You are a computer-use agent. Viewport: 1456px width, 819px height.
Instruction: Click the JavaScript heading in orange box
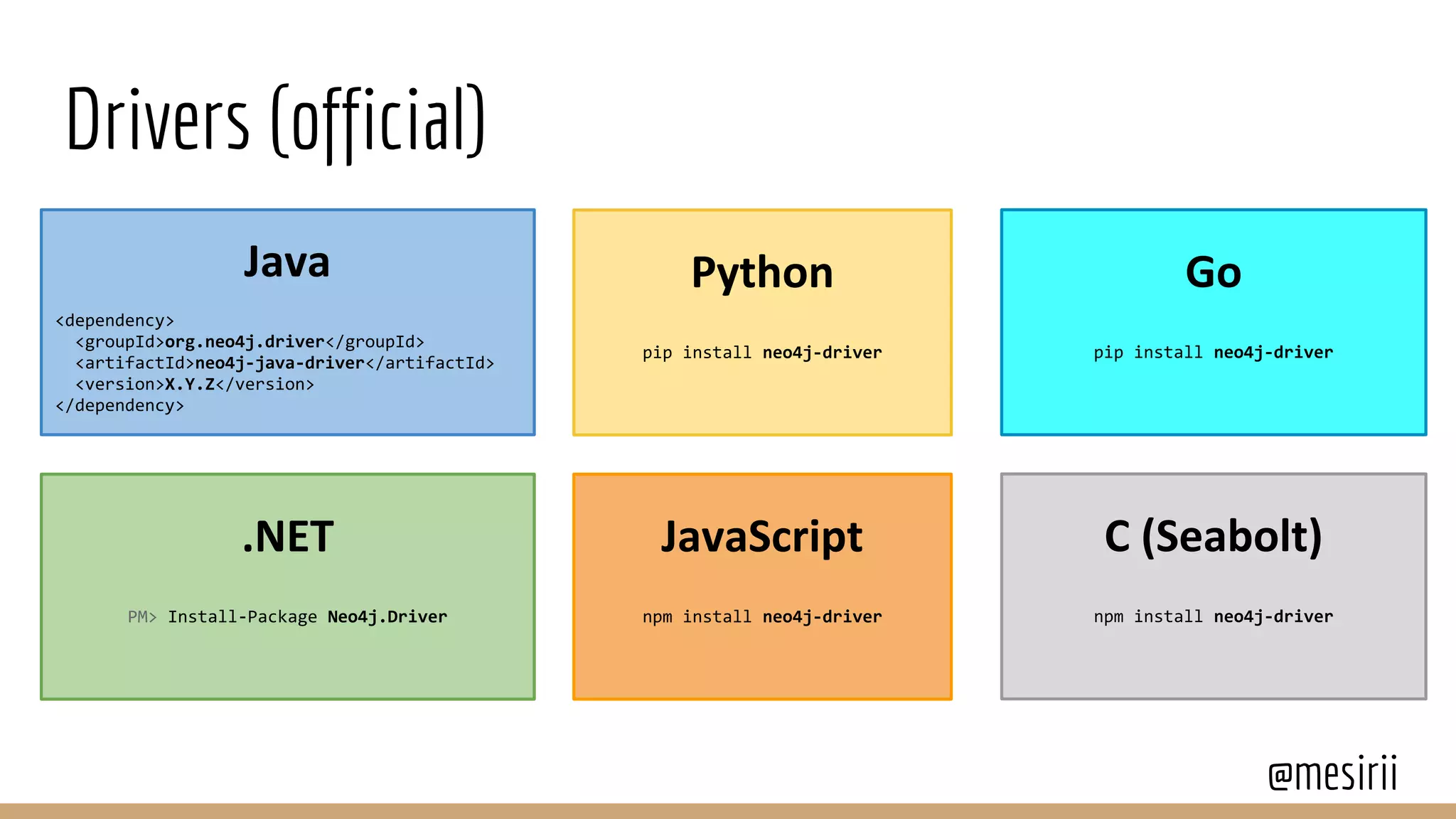(762, 537)
